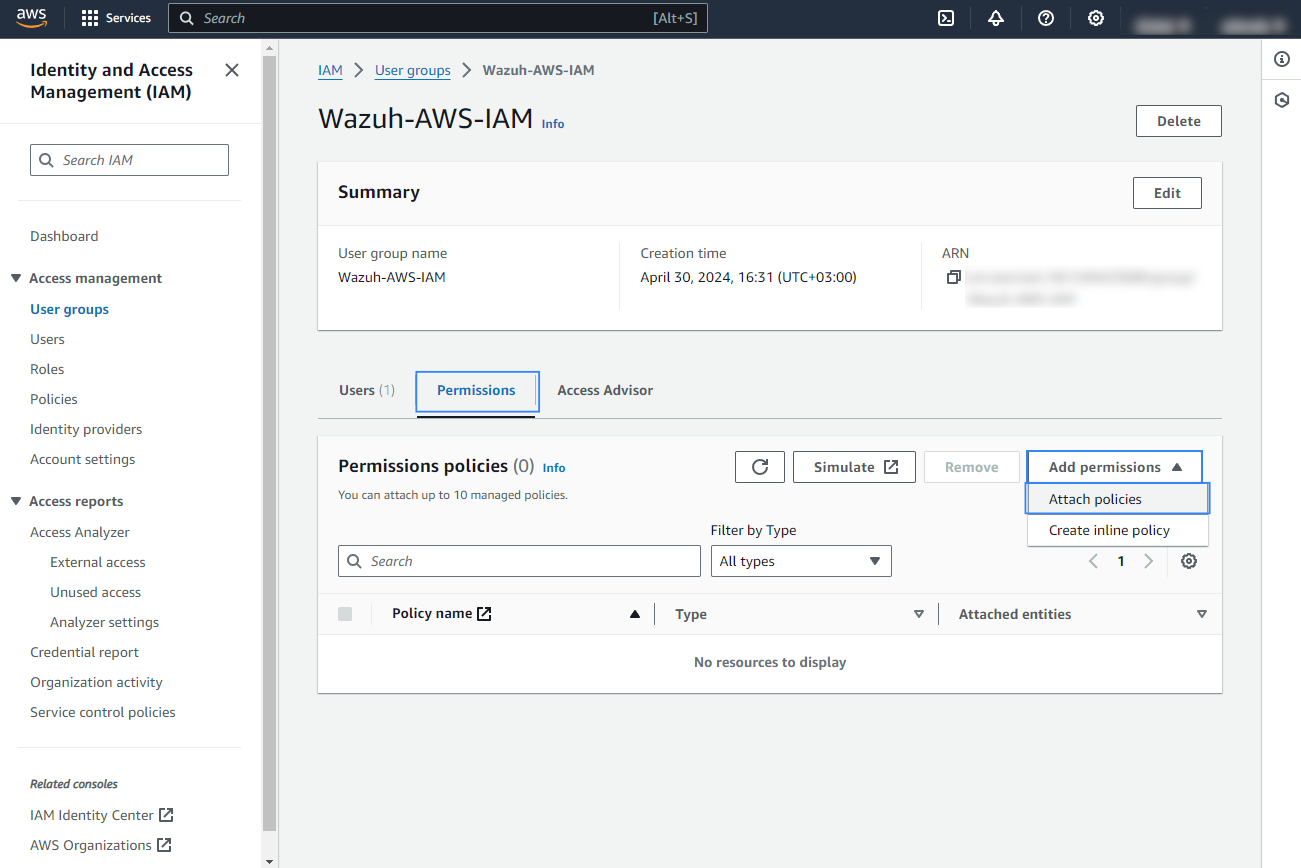Select all policies via header checkbox
Viewport: 1301px width, 868px height.
pos(345,613)
